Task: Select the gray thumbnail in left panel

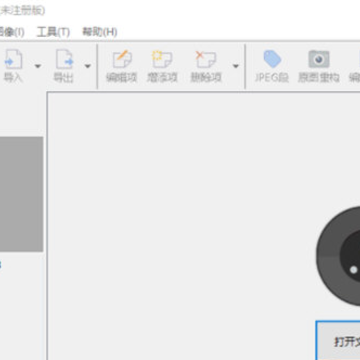Action: pos(21,194)
